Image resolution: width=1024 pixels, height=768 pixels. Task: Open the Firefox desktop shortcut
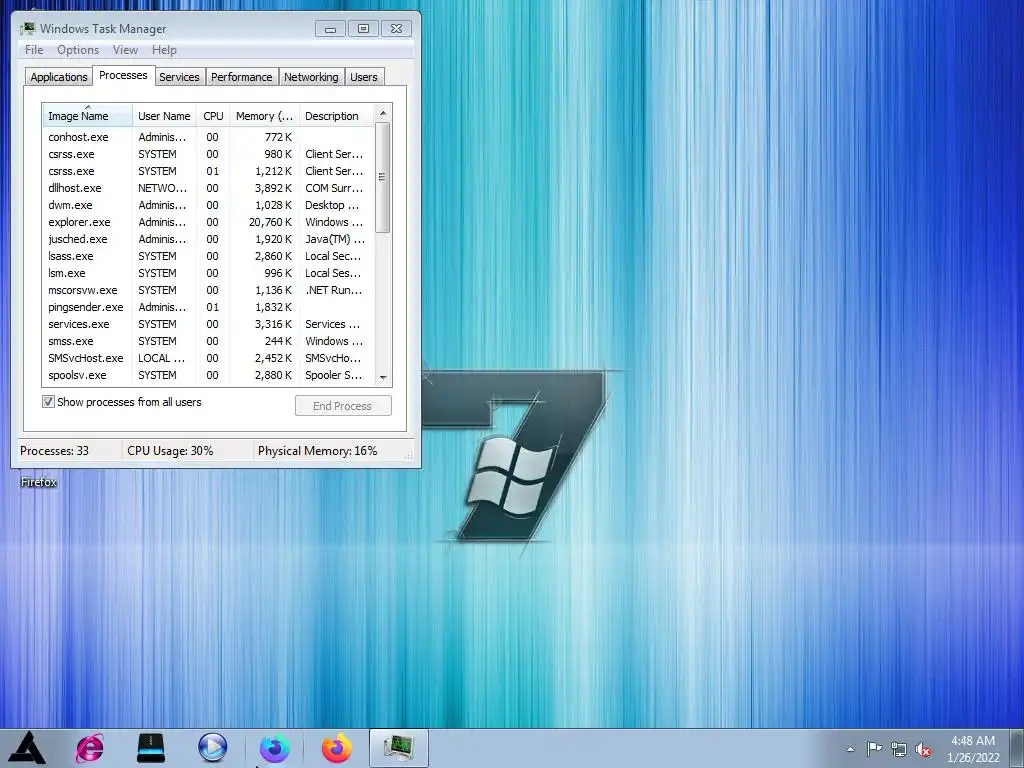(39, 482)
